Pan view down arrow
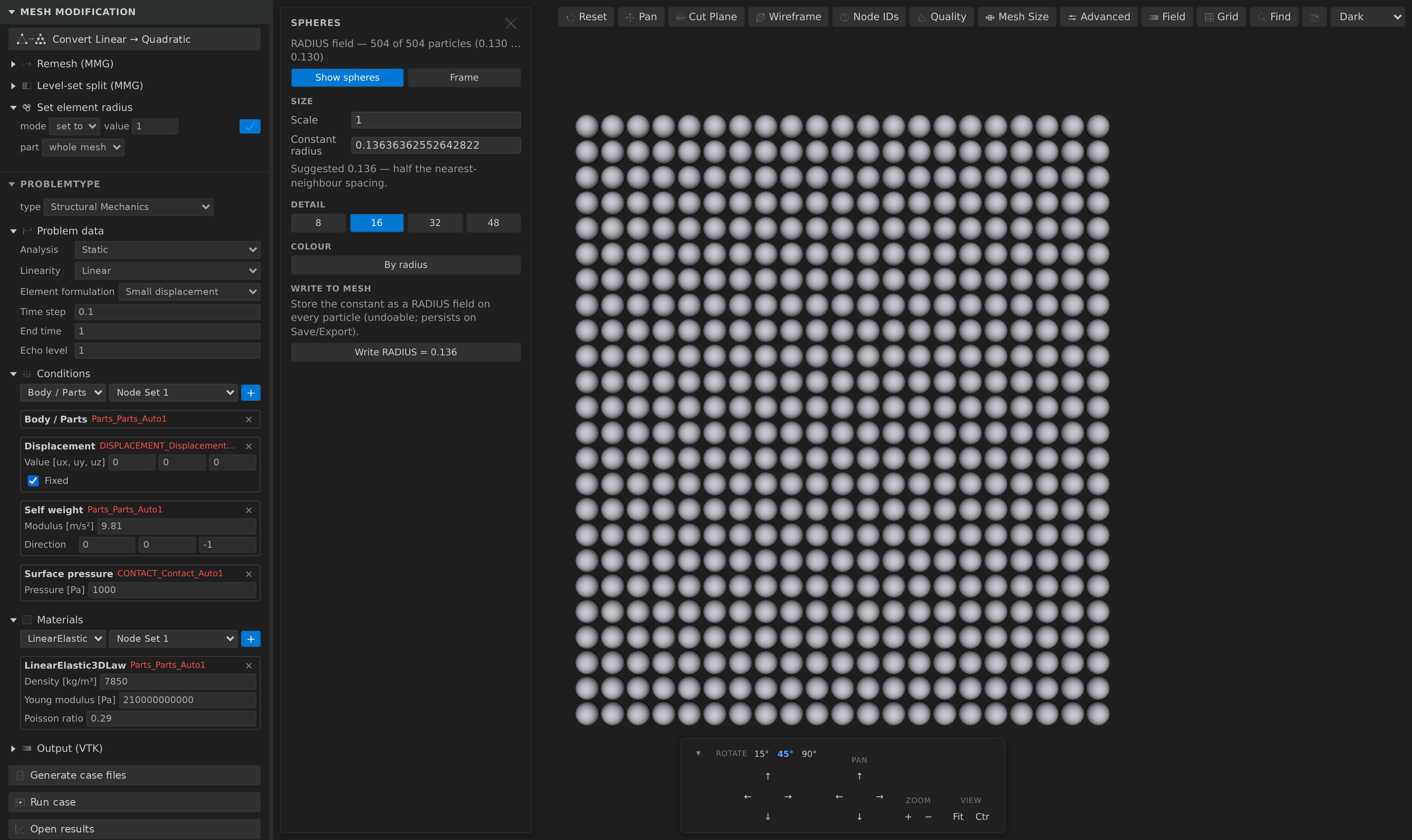Image resolution: width=1412 pixels, height=840 pixels. [859, 817]
